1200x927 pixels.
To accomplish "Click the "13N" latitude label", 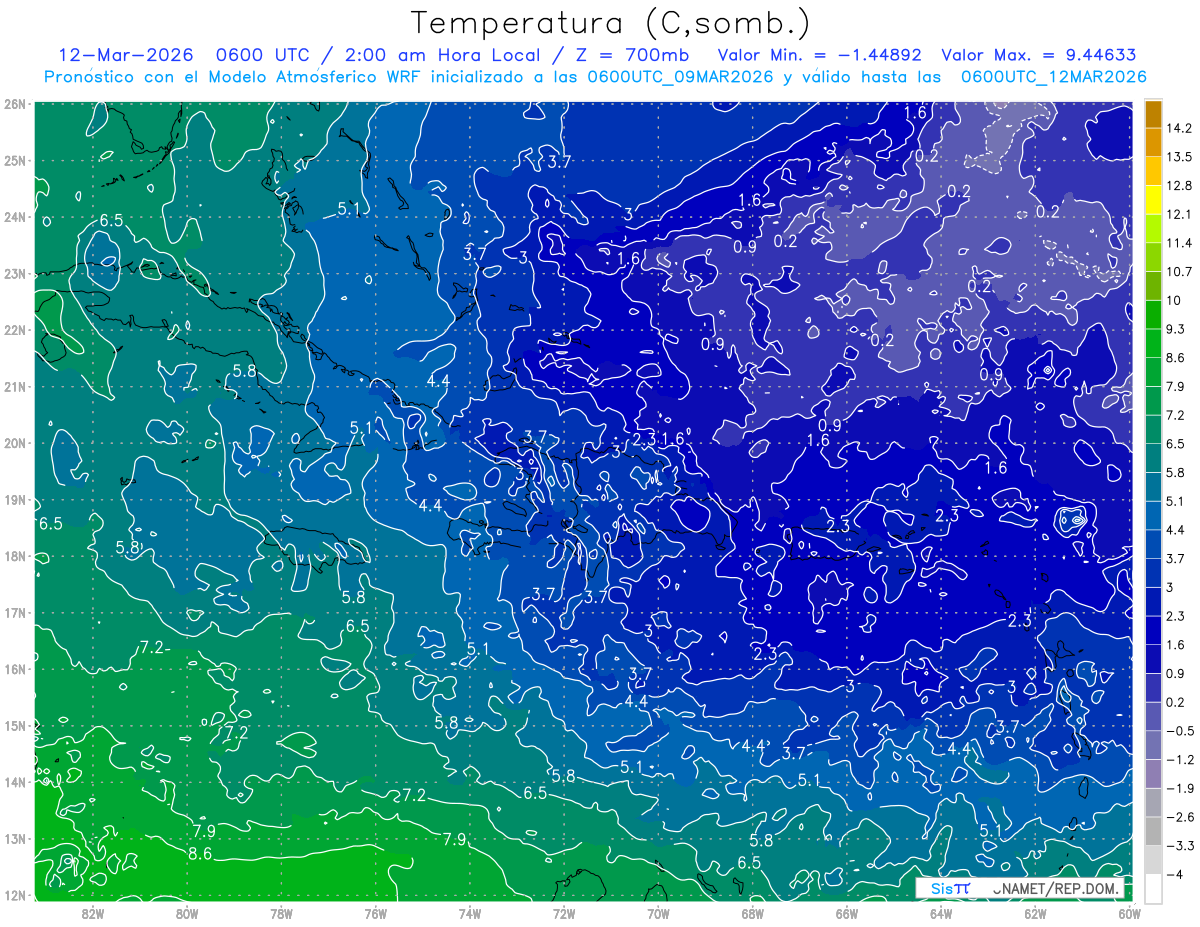I will point(15,839).
